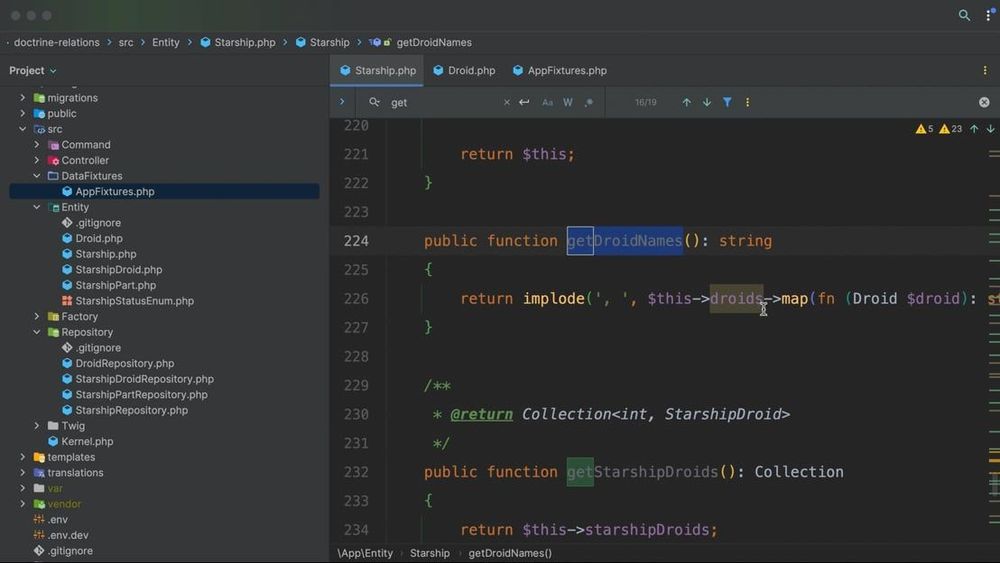Expand the vendor folder

(23, 504)
